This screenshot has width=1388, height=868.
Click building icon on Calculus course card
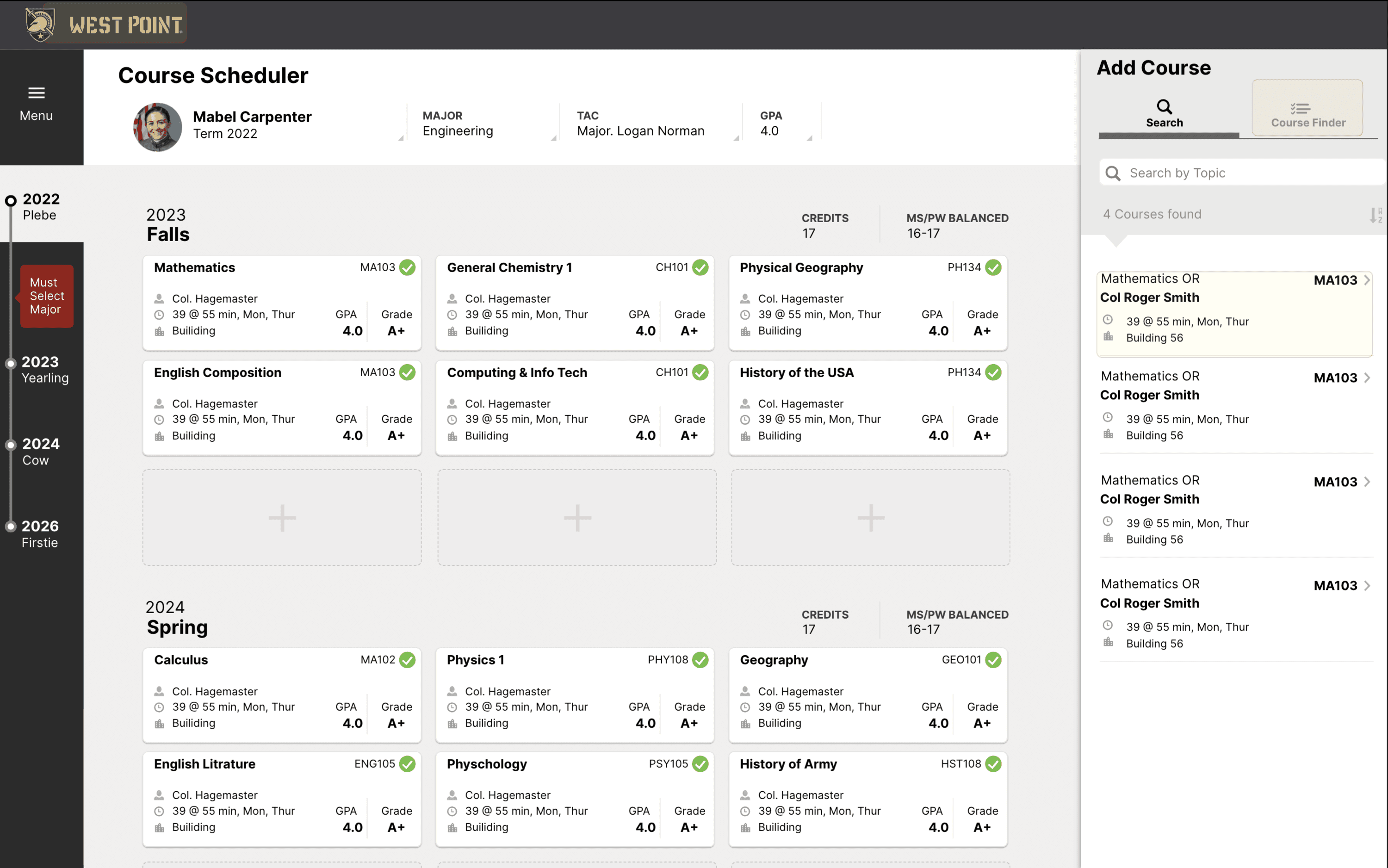(x=160, y=723)
